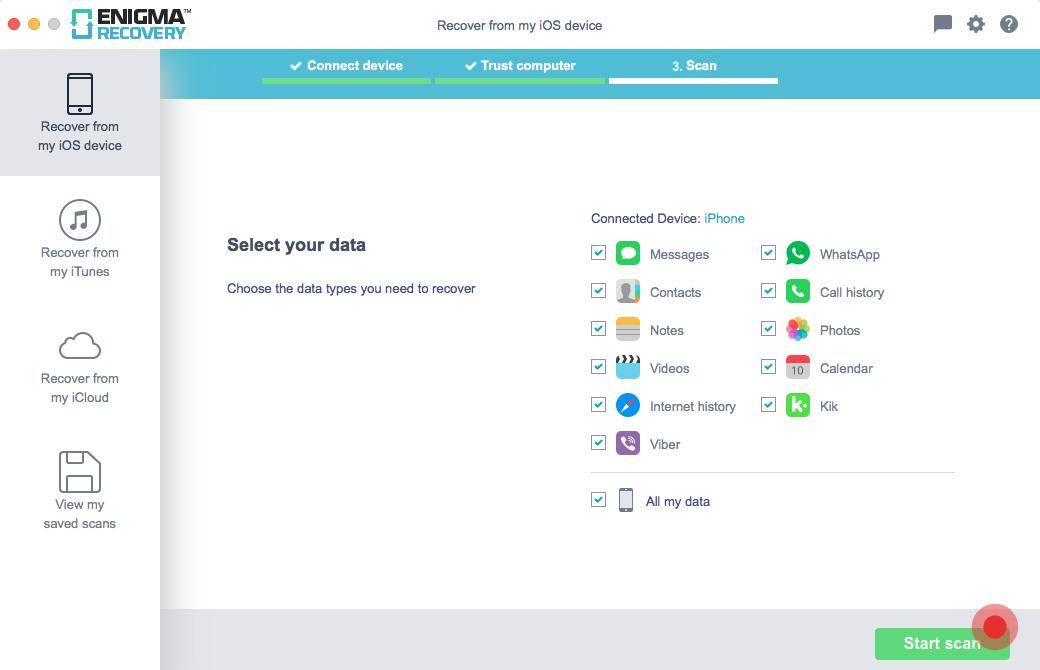
Task: Click the Contacts app icon
Action: point(627,291)
